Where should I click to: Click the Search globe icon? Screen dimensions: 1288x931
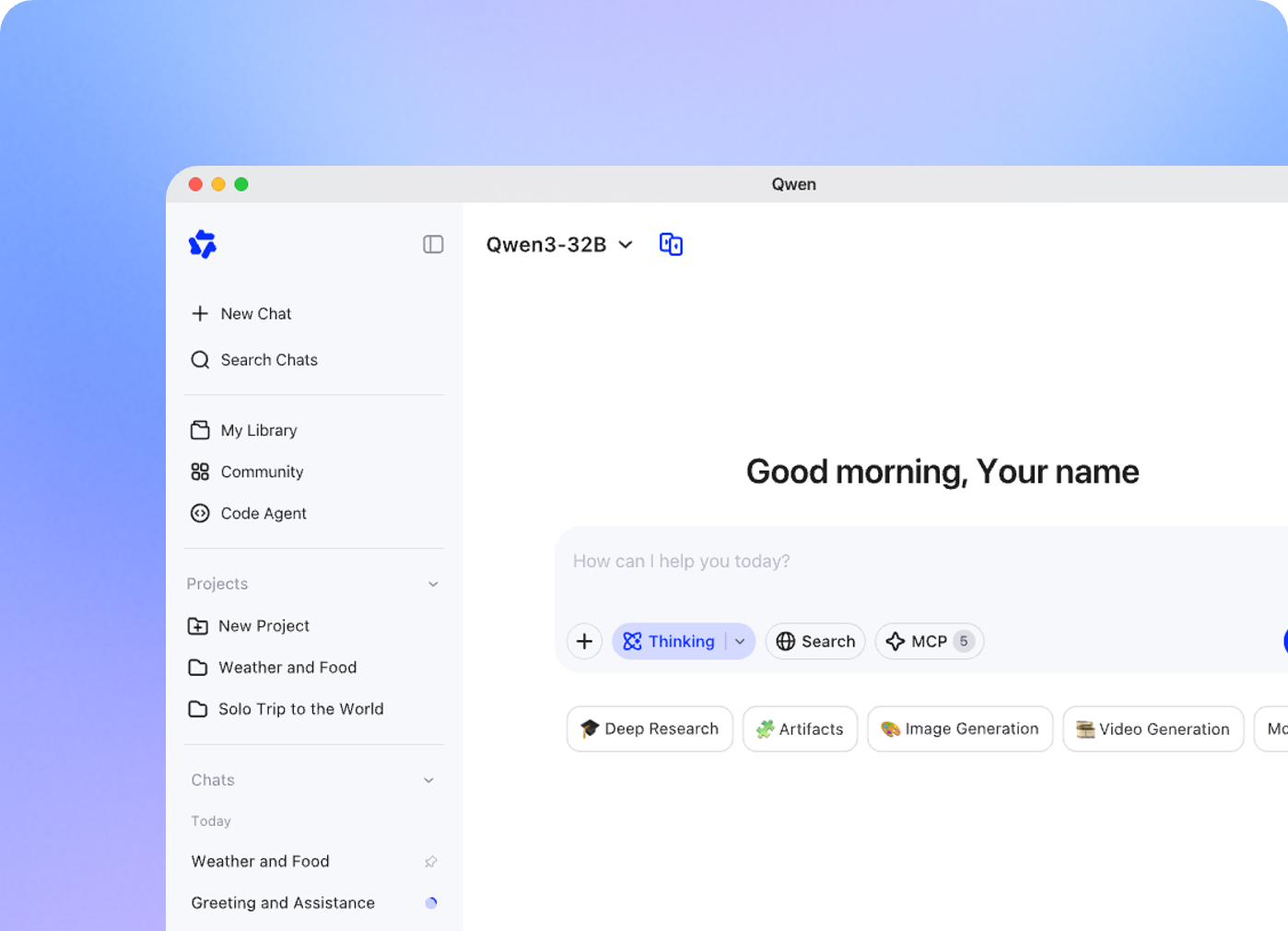pyautogui.click(x=786, y=641)
